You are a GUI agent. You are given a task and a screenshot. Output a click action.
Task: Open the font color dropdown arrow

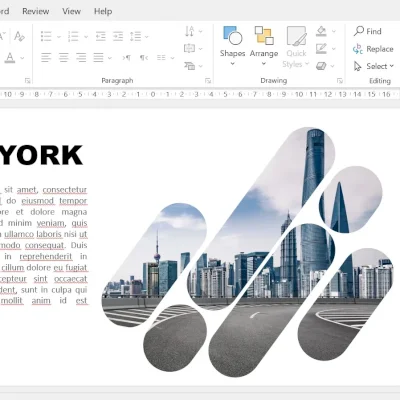(x=22, y=58)
